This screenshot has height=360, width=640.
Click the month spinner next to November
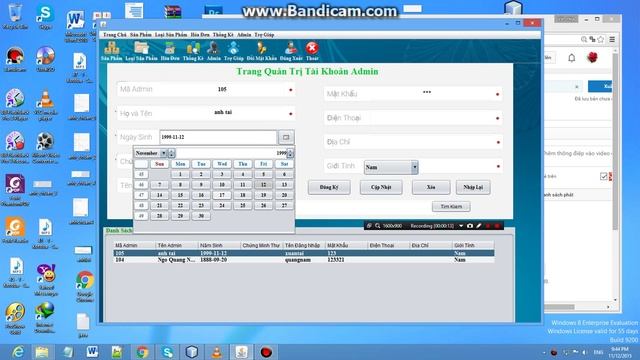[x=171, y=153]
